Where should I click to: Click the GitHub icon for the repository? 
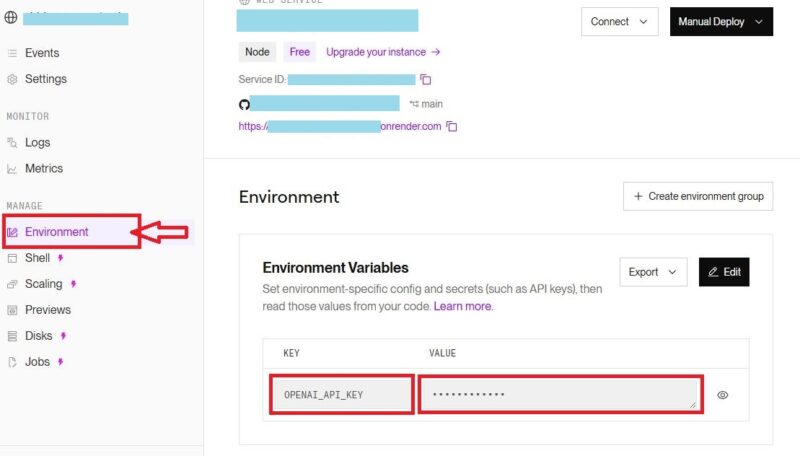click(x=243, y=104)
